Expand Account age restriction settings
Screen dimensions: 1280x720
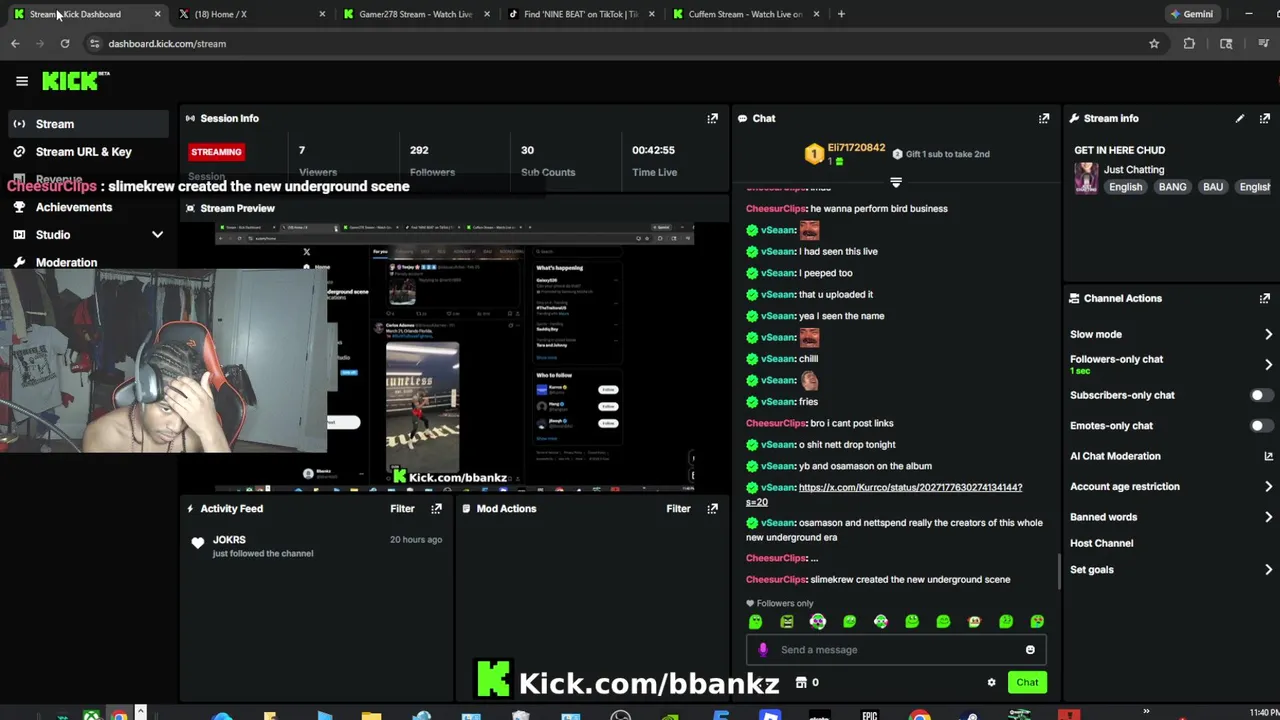click(1268, 487)
